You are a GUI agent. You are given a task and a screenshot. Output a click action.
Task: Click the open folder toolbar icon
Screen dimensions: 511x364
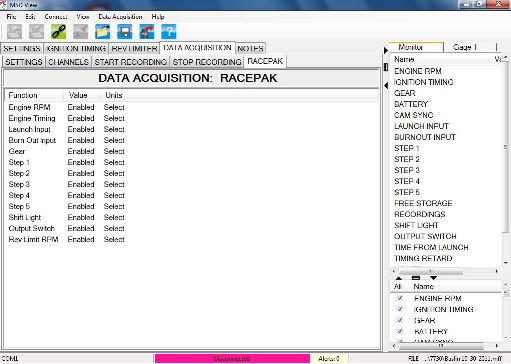(103, 32)
